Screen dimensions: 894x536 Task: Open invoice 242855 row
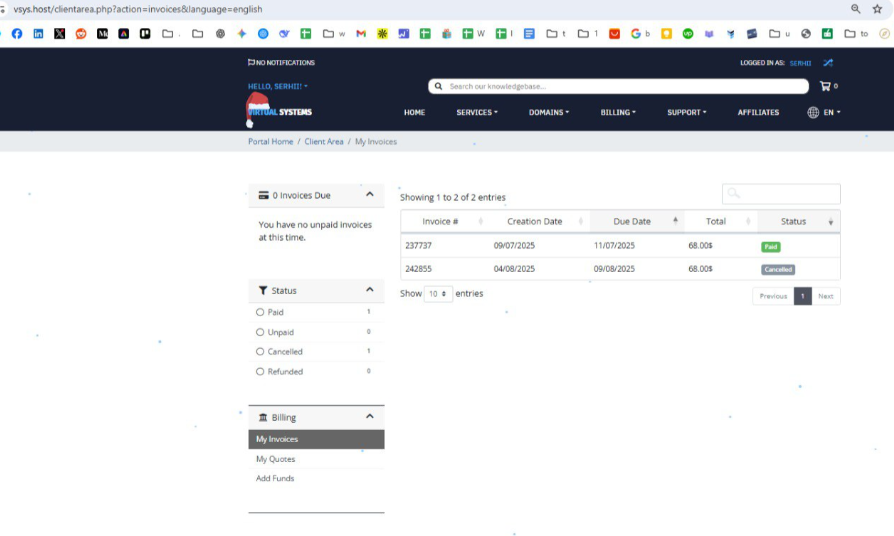pos(620,269)
